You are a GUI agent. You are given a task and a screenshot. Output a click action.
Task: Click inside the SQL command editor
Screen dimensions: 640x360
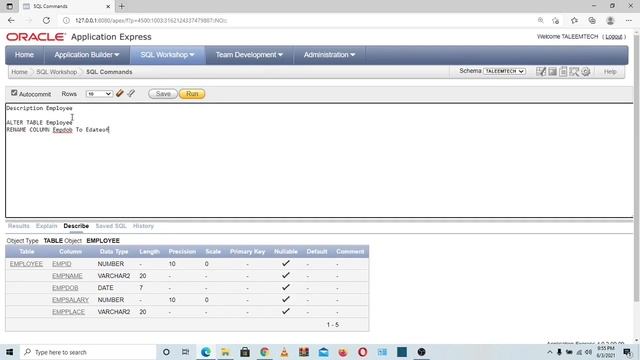point(319,160)
